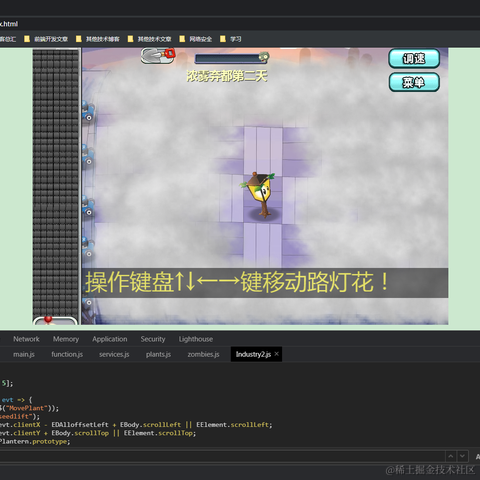Switch to the Lighthouse DevTools tab
The height and width of the screenshot is (480, 480).
point(196,339)
